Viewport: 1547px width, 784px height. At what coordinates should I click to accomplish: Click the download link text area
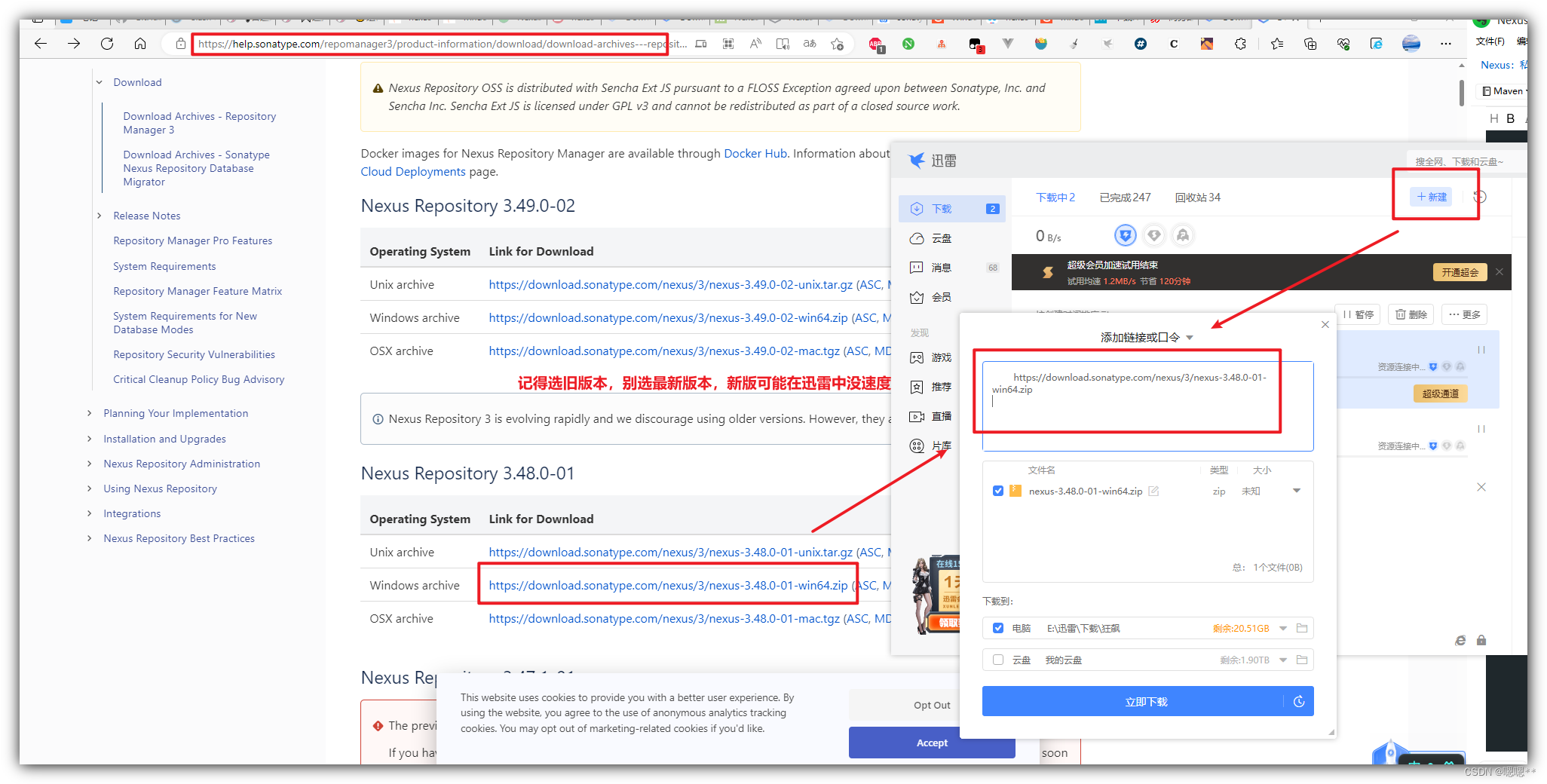pyautogui.click(x=1147, y=406)
